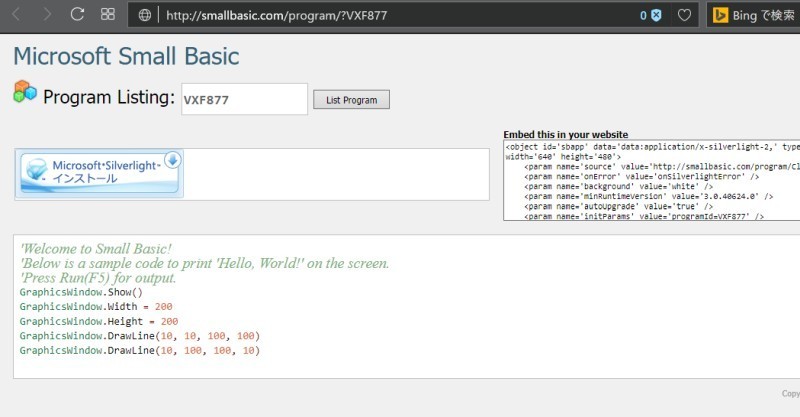Click the Bing search icon

point(720,15)
